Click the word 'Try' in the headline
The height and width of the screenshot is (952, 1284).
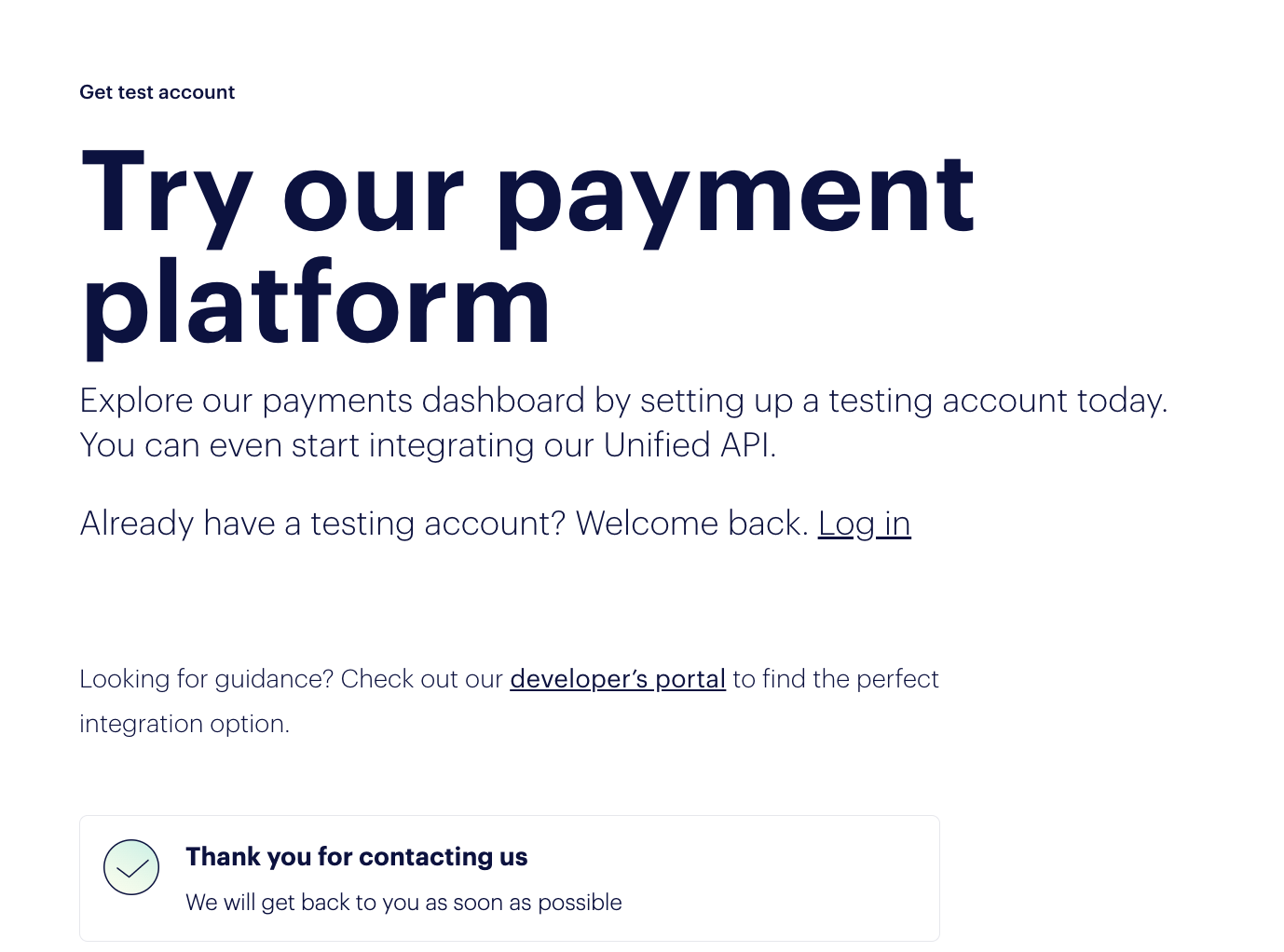point(167,196)
